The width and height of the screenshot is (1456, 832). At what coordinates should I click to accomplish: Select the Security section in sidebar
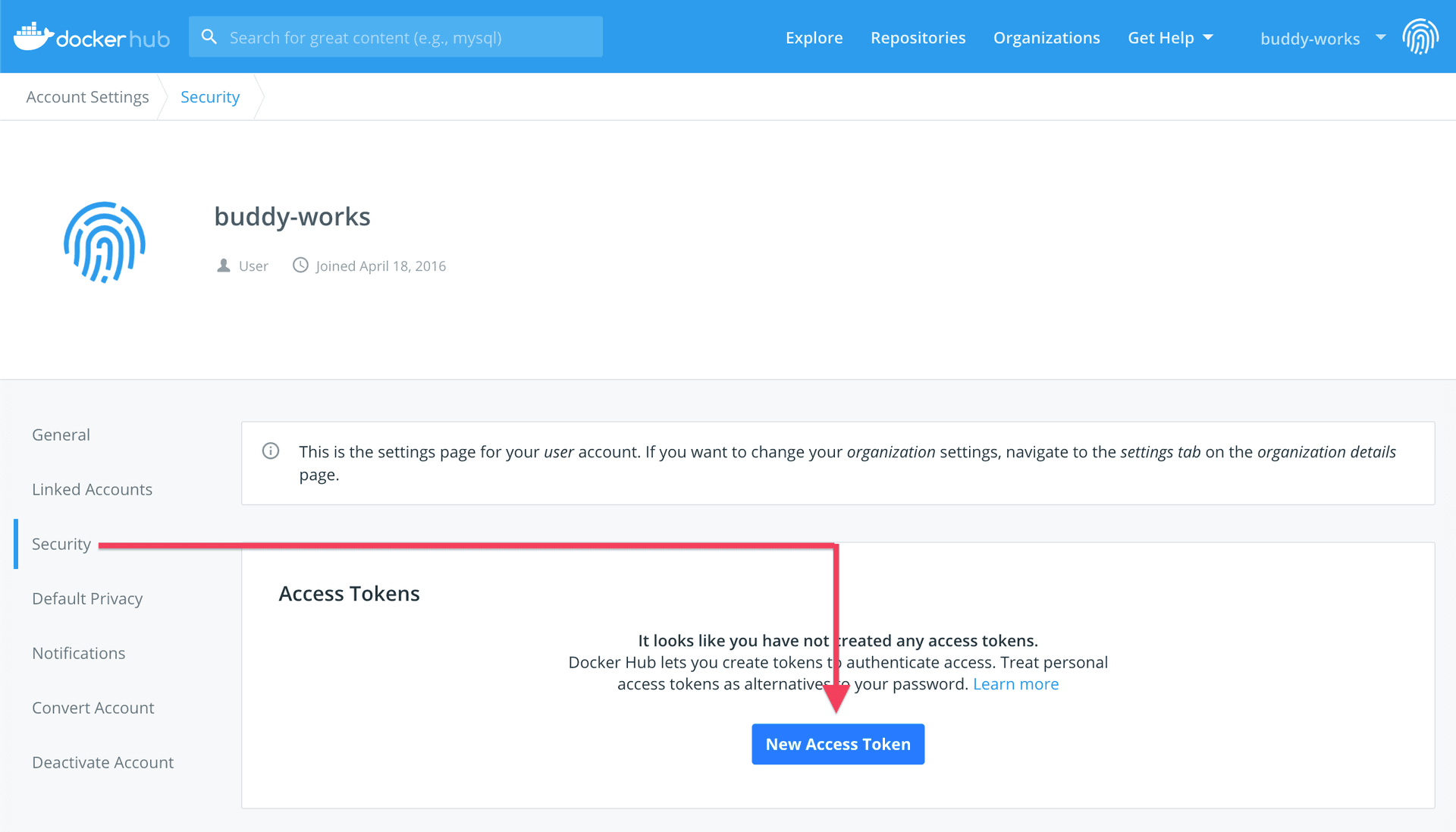pyautogui.click(x=61, y=544)
